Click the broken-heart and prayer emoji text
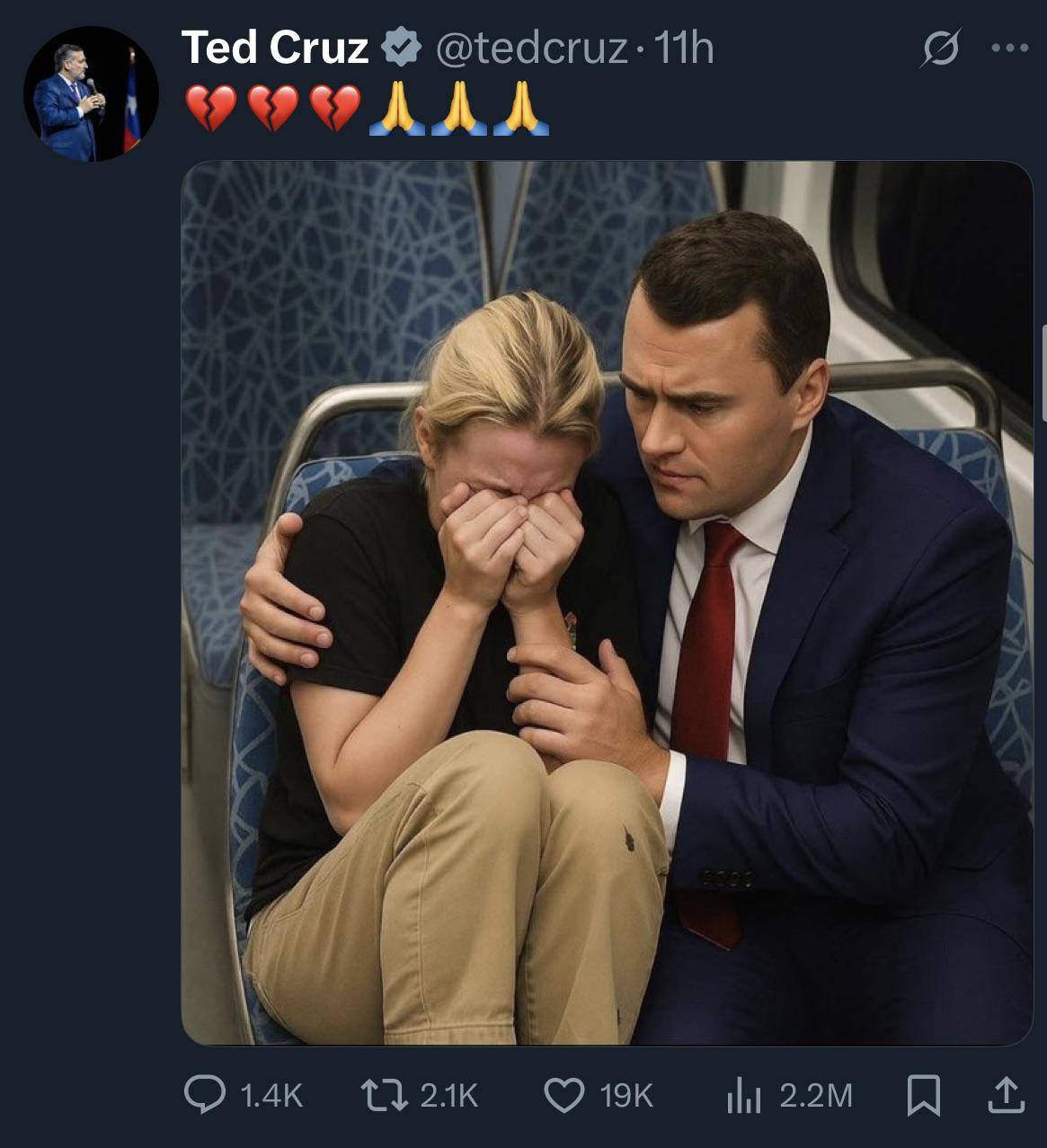 (366, 110)
